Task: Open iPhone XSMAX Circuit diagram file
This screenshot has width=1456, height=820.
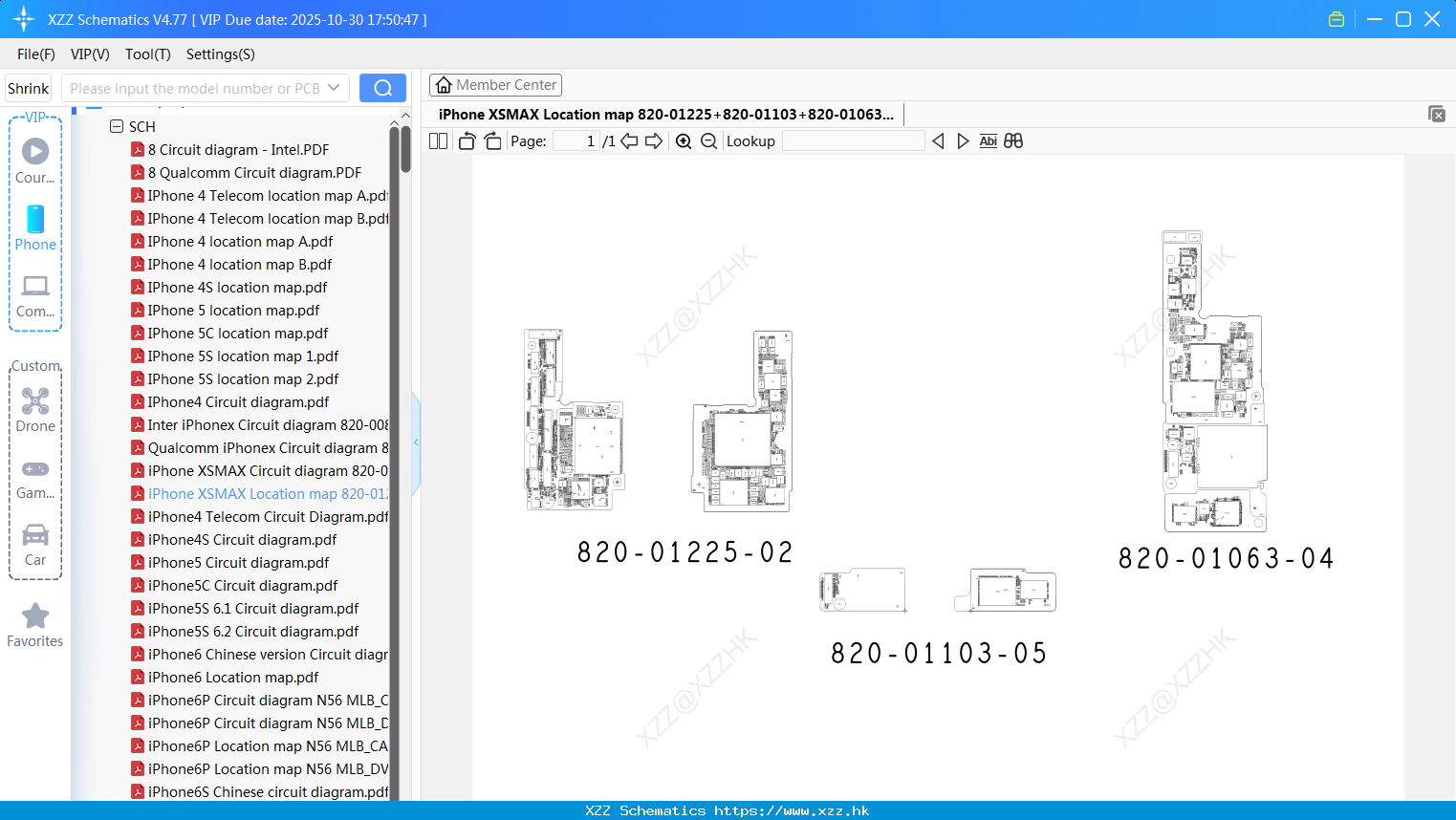Action: pos(259,471)
